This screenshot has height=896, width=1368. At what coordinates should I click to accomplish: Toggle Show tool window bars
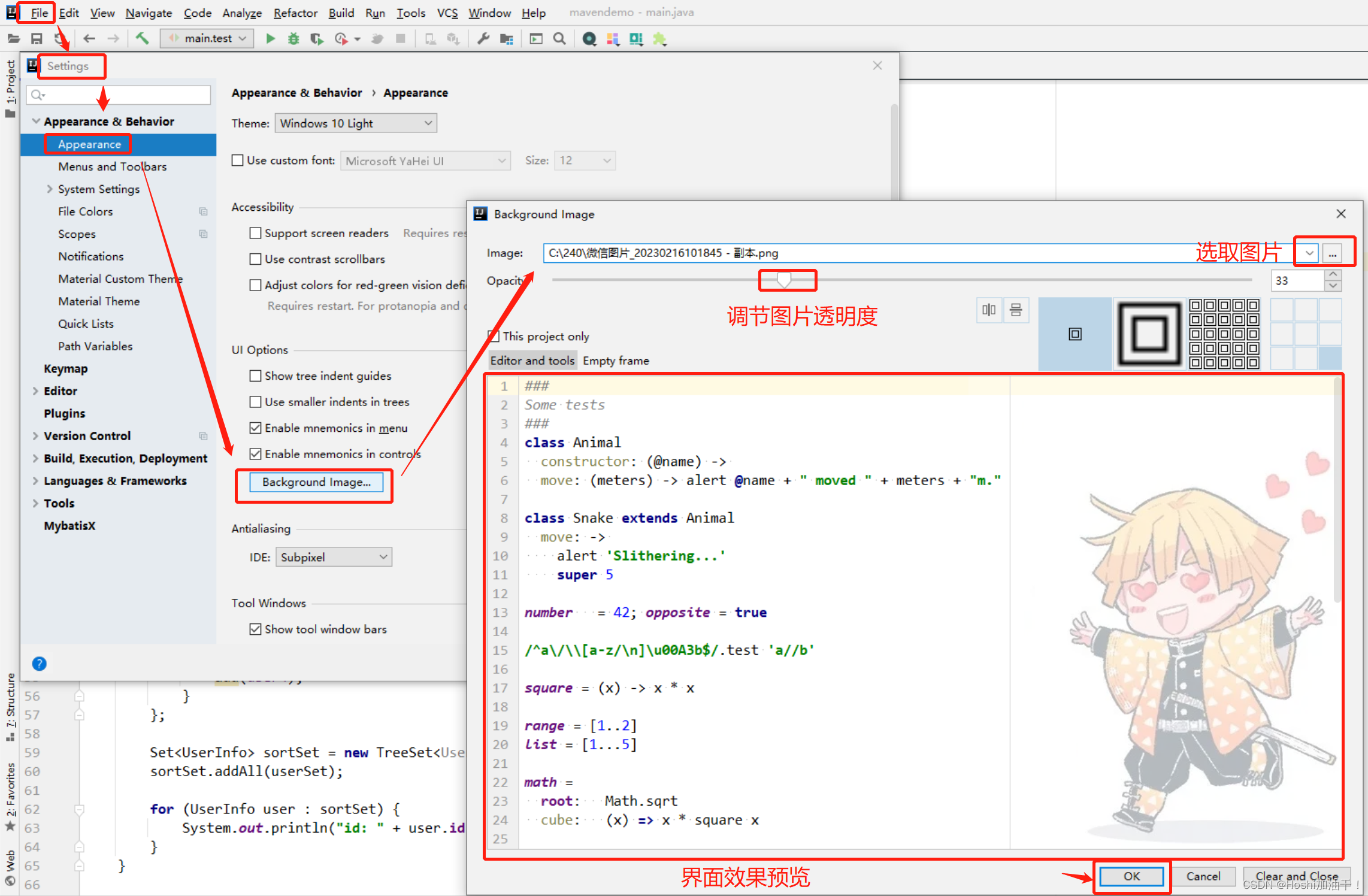tap(256, 629)
